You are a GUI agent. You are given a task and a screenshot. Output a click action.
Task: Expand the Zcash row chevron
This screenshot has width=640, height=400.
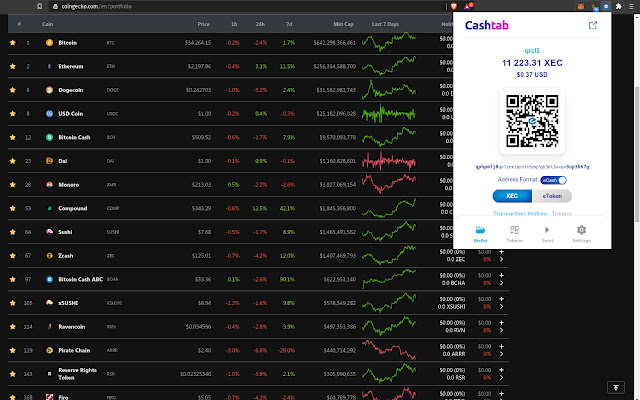[501, 259]
